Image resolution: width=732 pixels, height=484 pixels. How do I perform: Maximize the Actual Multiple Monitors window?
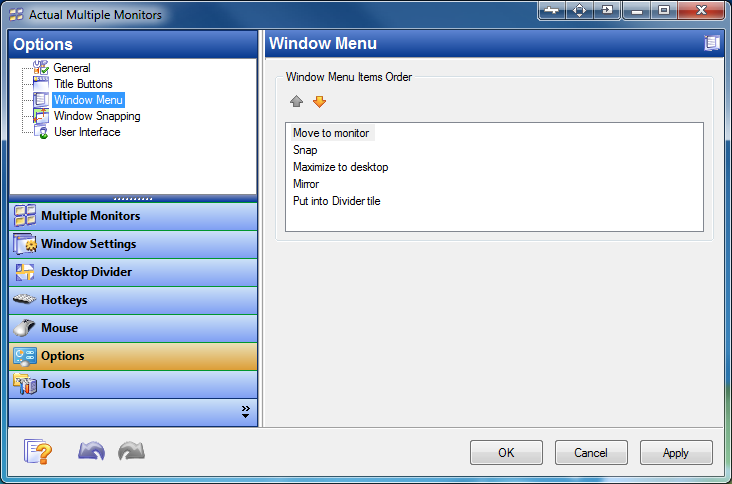[x=664, y=10]
